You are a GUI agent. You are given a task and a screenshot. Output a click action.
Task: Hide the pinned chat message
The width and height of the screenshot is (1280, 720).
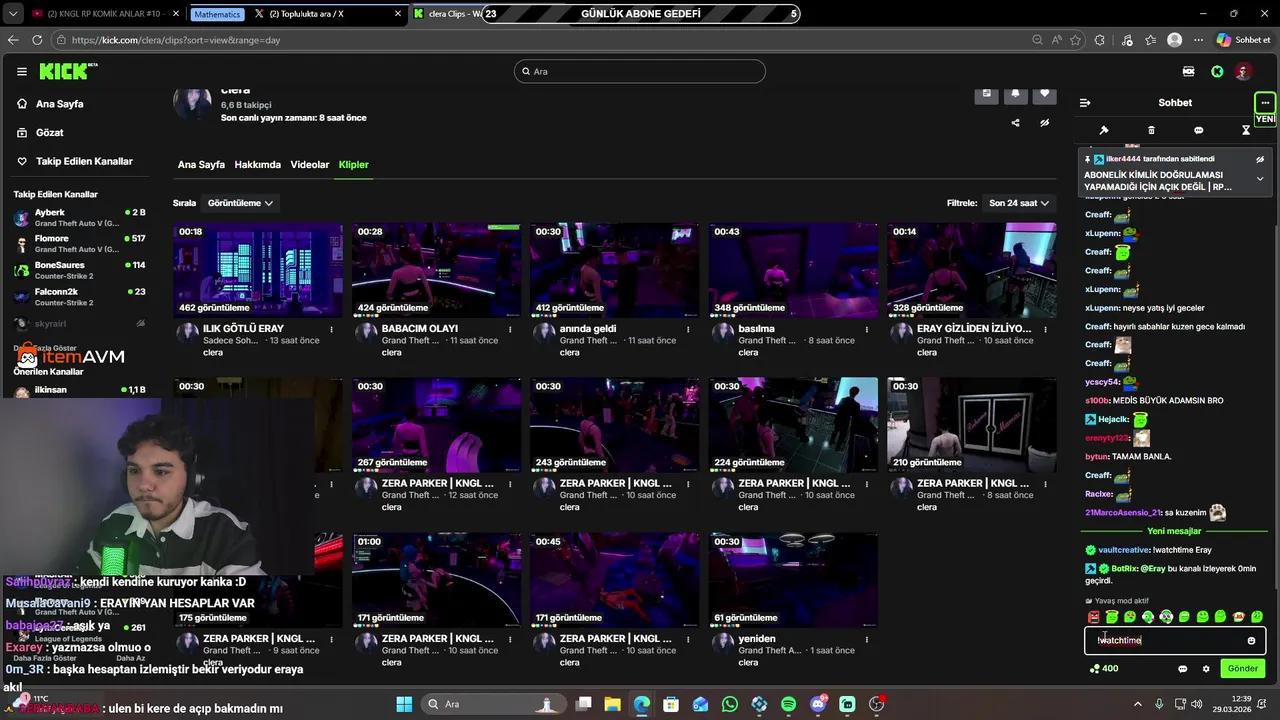click(x=1260, y=159)
